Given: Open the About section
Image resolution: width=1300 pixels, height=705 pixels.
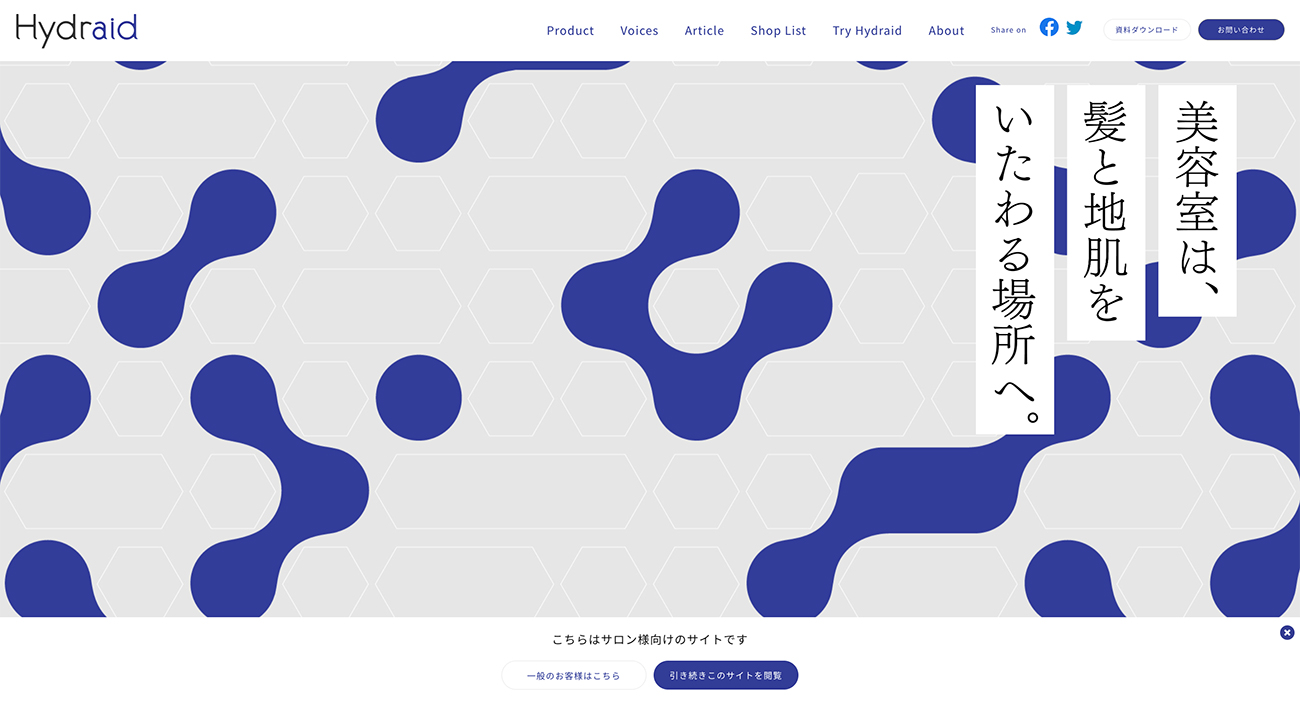Looking at the screenshot, I should click(946, 31).
